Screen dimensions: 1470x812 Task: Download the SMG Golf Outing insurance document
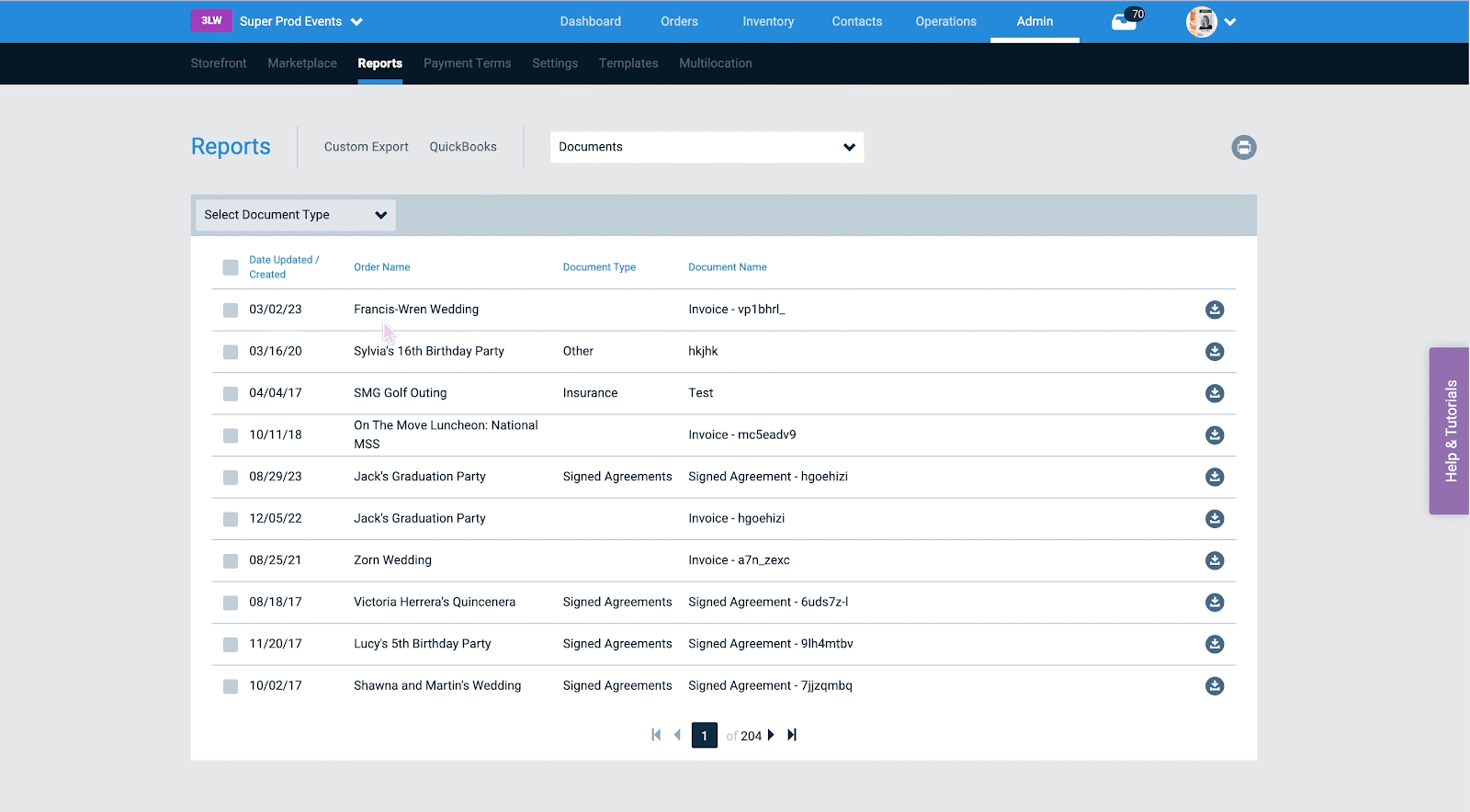[1215, 393]
